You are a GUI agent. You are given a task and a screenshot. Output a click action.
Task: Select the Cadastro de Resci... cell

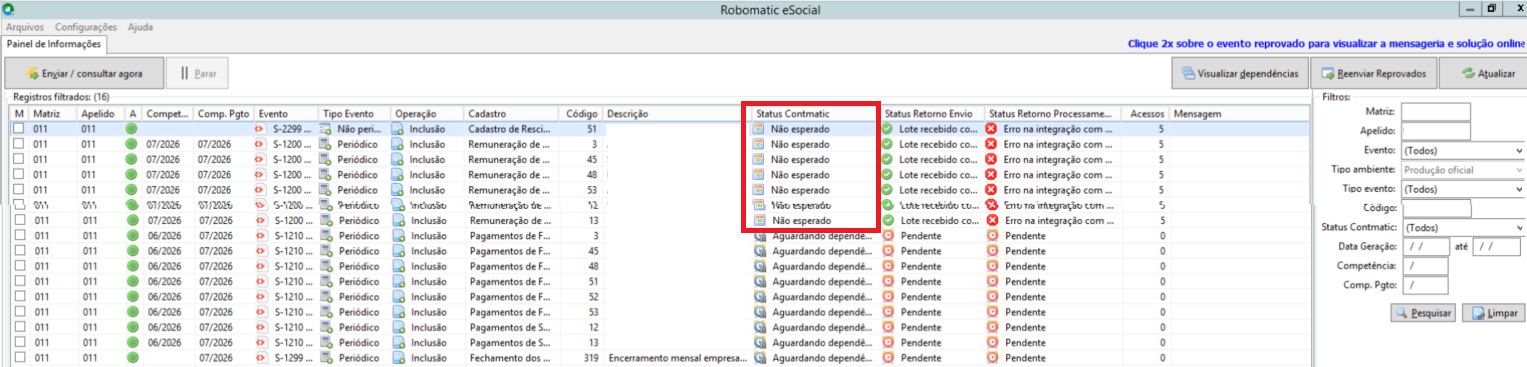pyautogui.click(x=510, y=129)
